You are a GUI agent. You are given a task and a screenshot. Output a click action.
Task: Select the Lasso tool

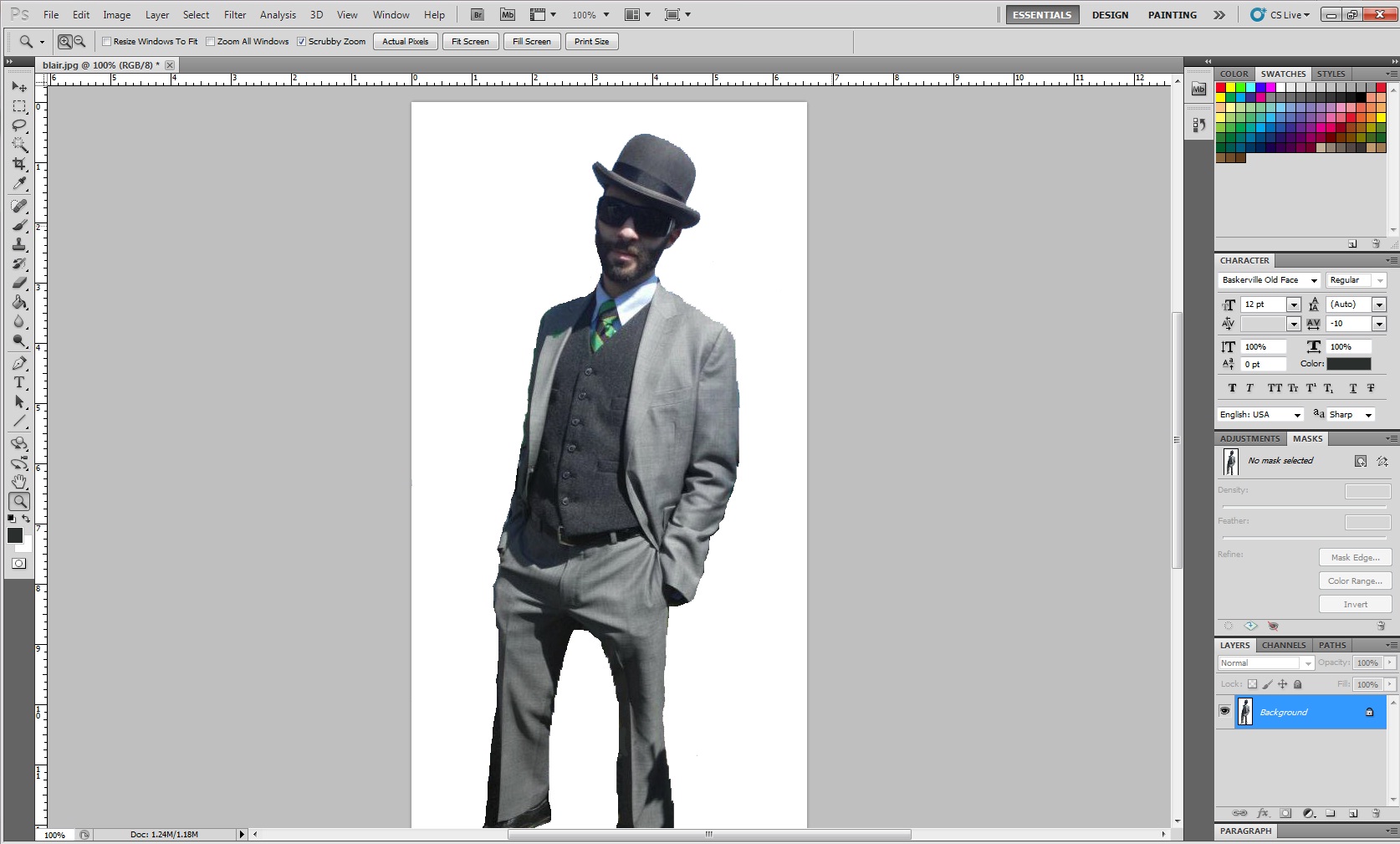pyautogui.click(x=19, y=125)
